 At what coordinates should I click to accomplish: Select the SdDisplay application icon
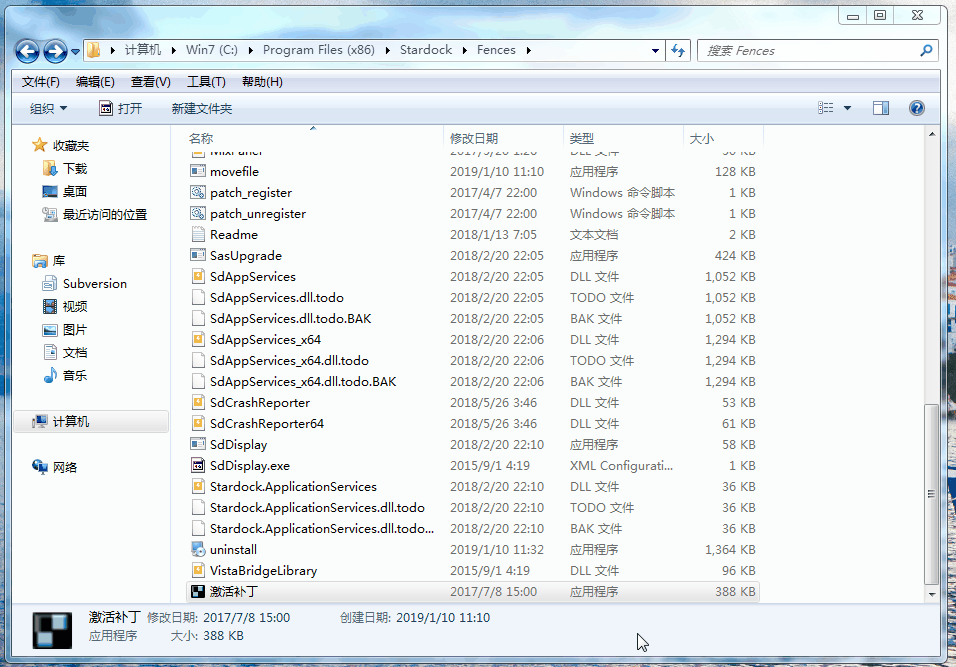pyautogui.click(x=198, y=444)
